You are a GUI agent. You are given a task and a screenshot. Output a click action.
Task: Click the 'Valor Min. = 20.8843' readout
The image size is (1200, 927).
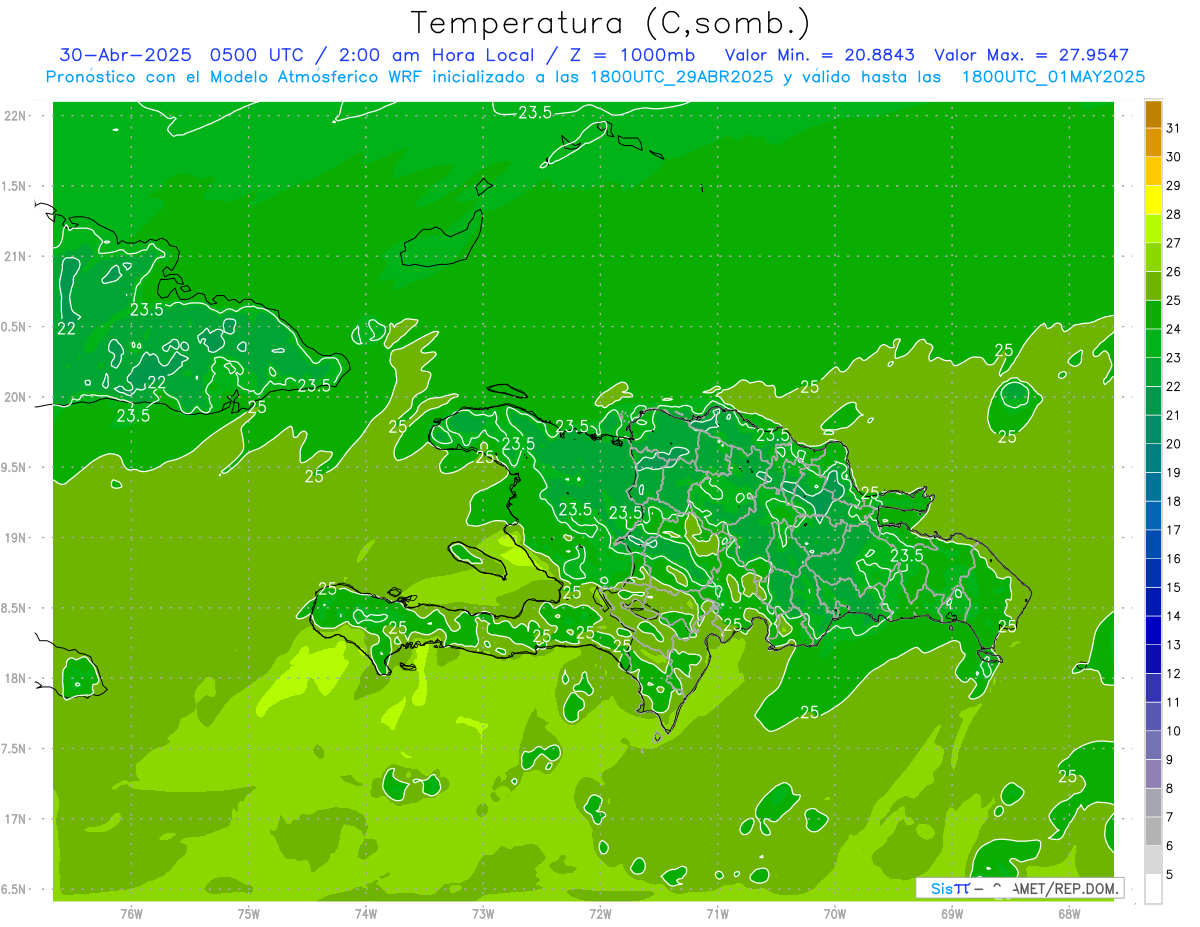pos(819,55)
